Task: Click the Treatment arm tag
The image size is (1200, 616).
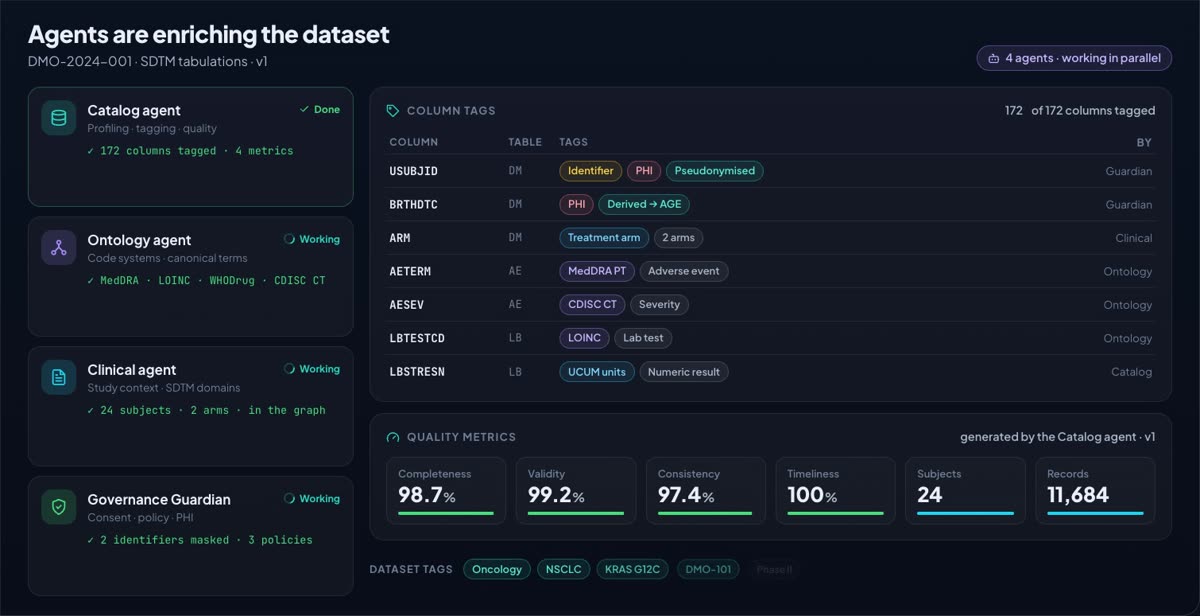Action: (x=604, y=238)
